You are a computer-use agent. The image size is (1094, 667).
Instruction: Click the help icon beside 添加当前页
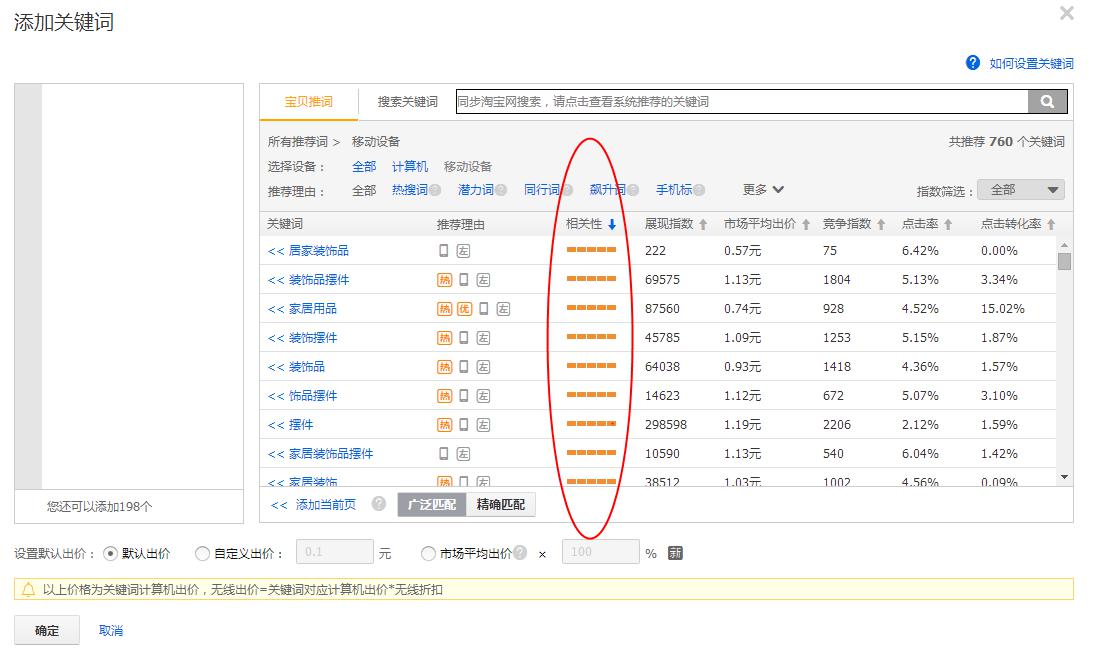[379, 504]
